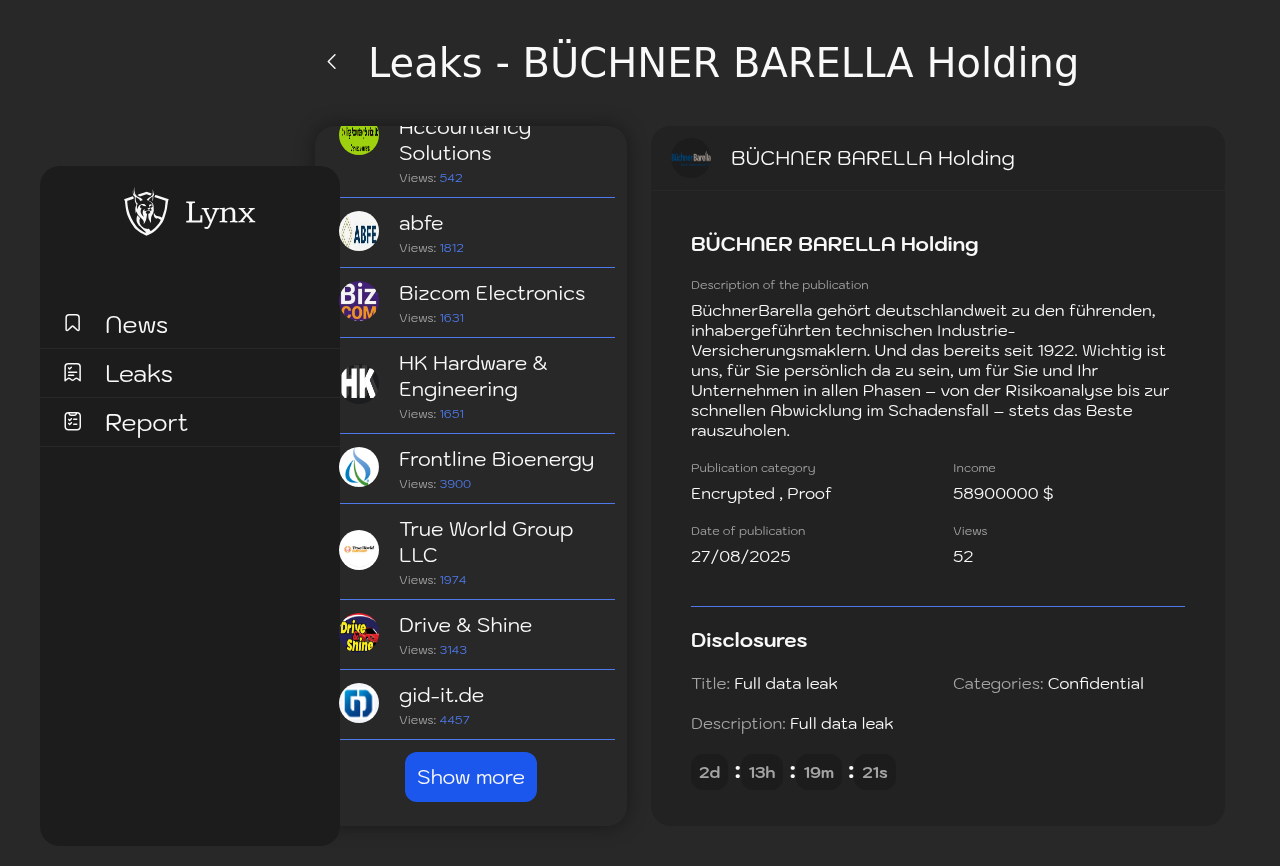Click the Accountancy Solutions logo
Screen dimensions: 1280x866
click(x=359, y=140)
